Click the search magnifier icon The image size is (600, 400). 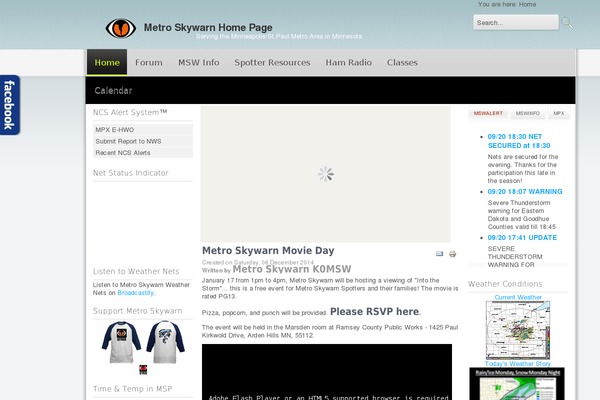(567, 23)
